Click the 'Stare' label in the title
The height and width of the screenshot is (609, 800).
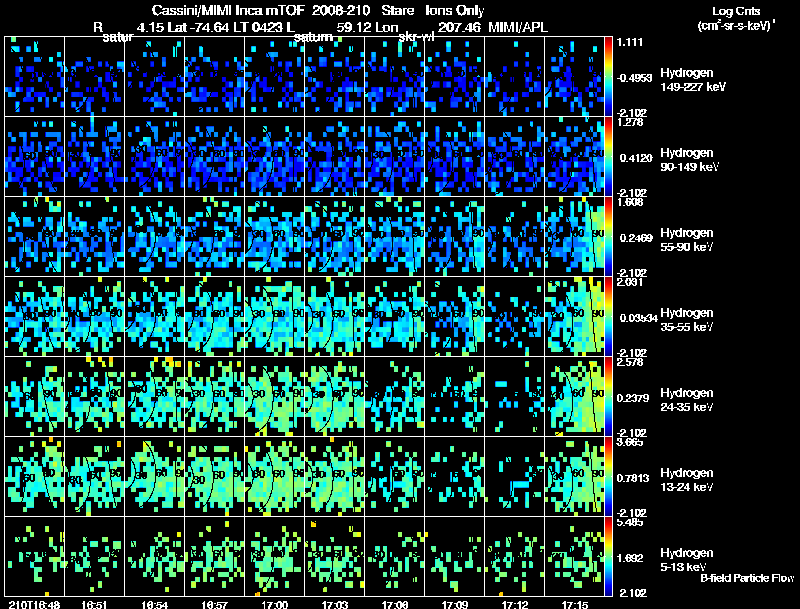click(398, 10)
